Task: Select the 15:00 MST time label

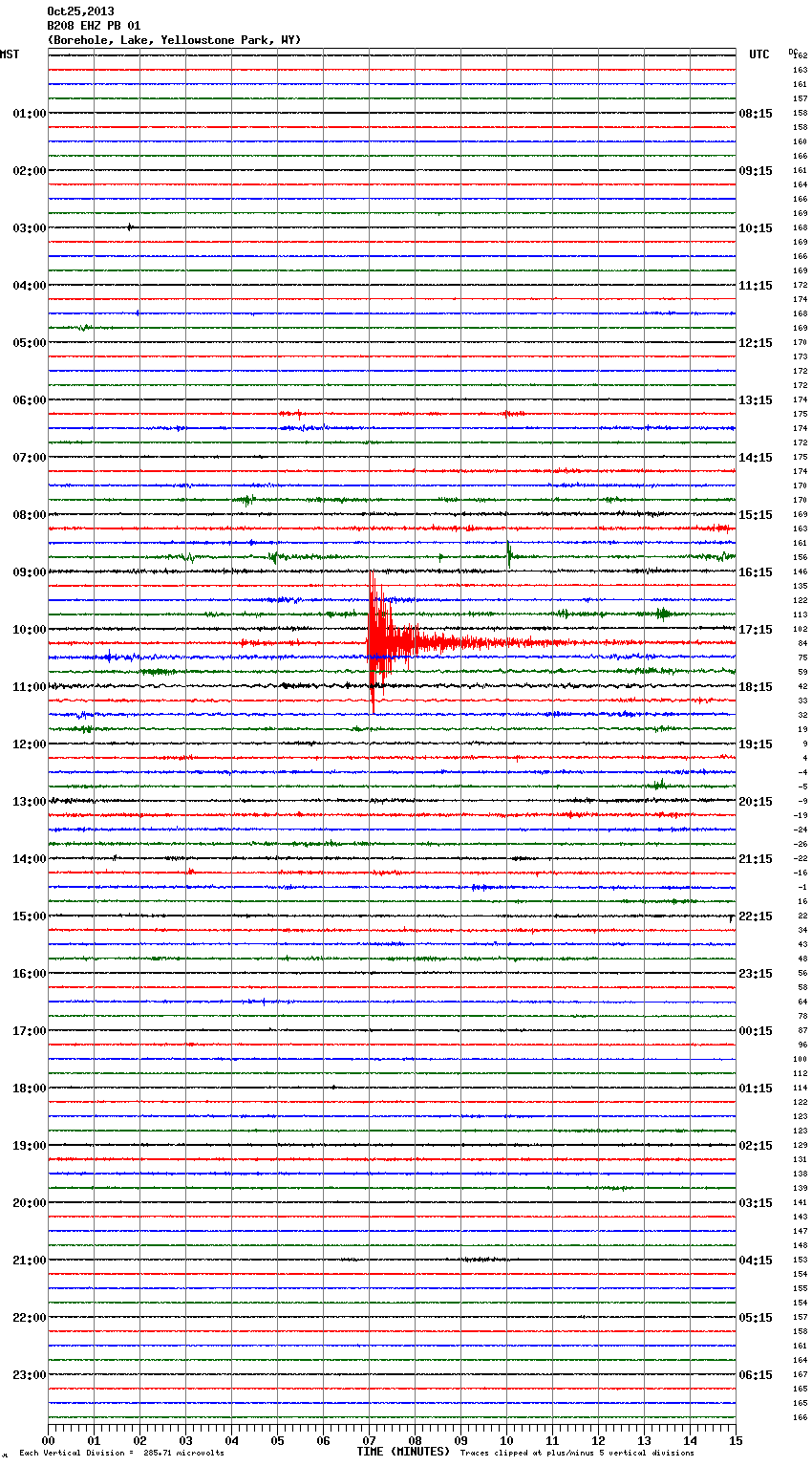Action: coord(30,916)
